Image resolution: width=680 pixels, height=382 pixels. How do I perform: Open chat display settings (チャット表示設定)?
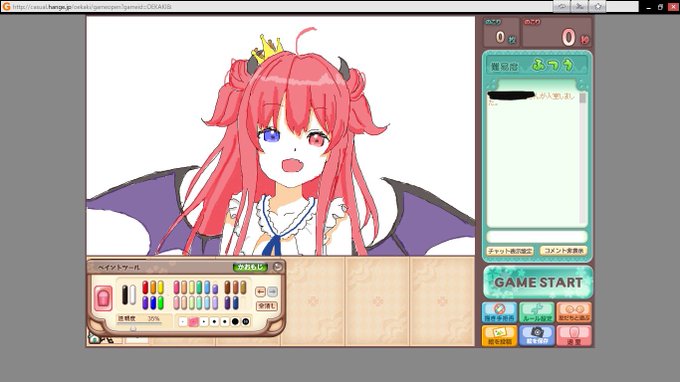pos(510,251)
